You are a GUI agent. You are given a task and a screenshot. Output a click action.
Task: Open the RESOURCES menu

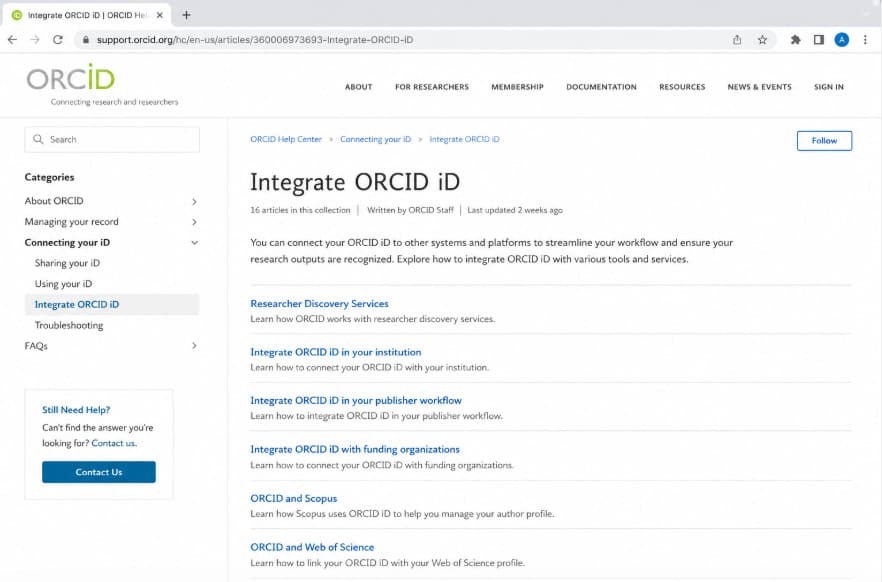click(x=682, y=87)
